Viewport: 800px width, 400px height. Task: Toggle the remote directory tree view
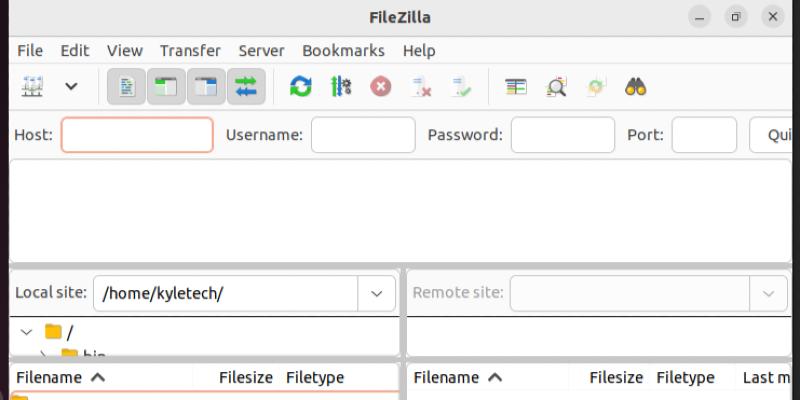click(x=206, y=87)
